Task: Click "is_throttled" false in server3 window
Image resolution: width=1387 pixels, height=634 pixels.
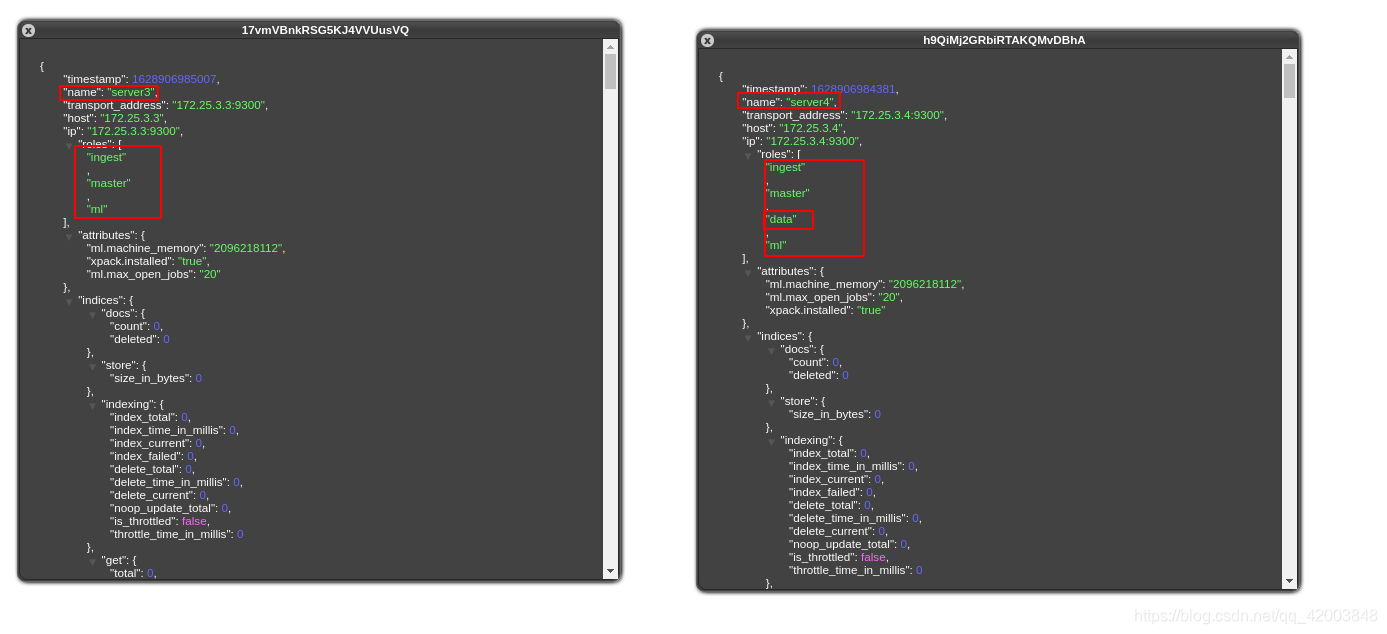Action: [x=194, y=521]
